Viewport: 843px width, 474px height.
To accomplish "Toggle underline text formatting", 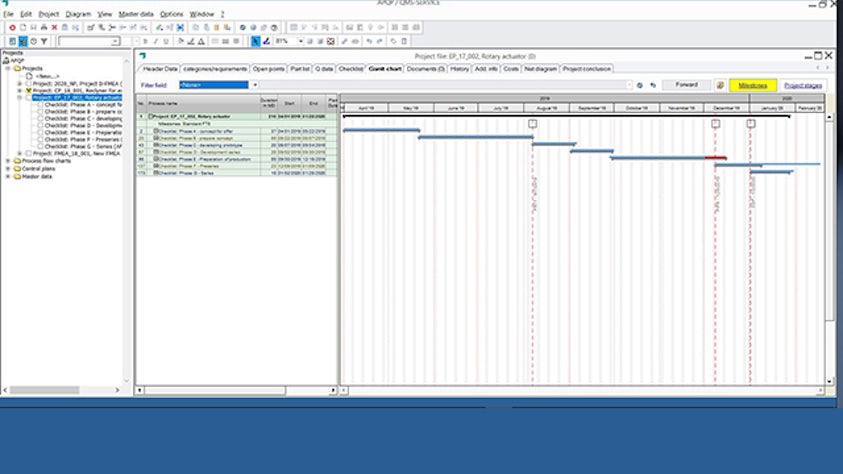I will click(x=166, y=41).
